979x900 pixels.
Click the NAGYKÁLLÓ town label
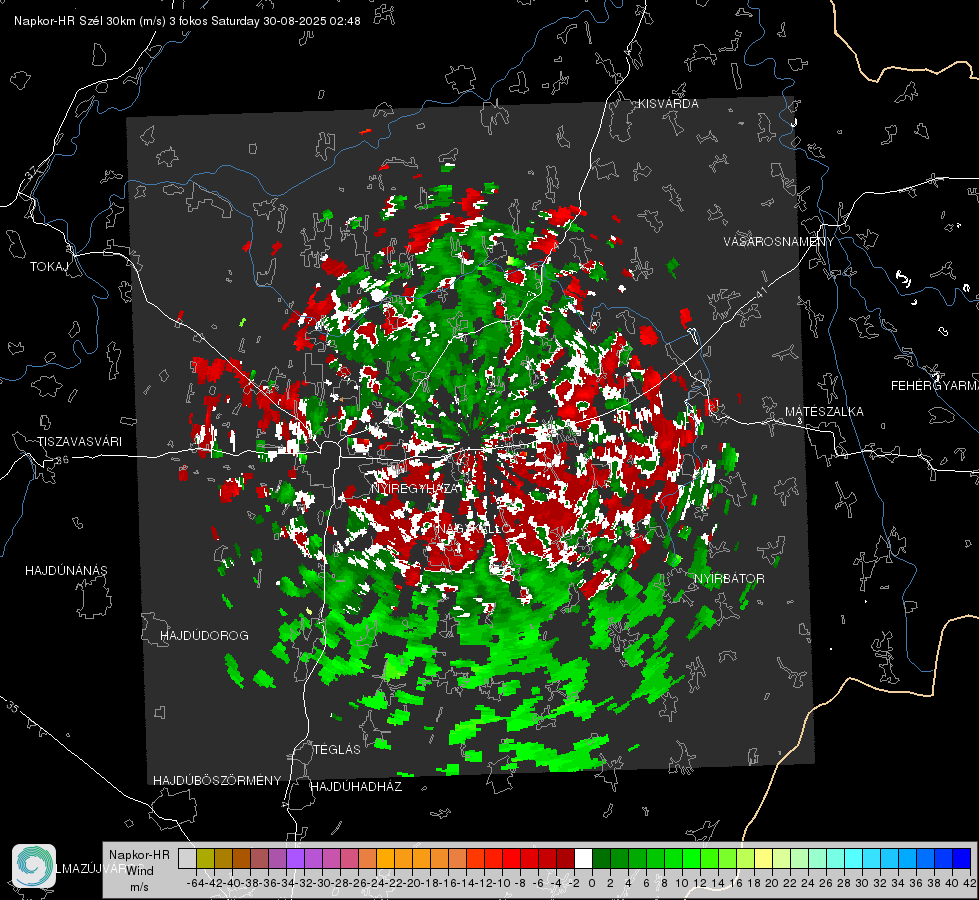click(x=473, y=529)
